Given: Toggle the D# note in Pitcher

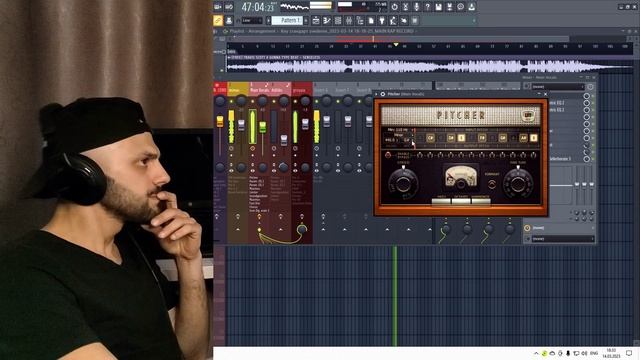Looking at the screenshot, I should pos(451,138).
